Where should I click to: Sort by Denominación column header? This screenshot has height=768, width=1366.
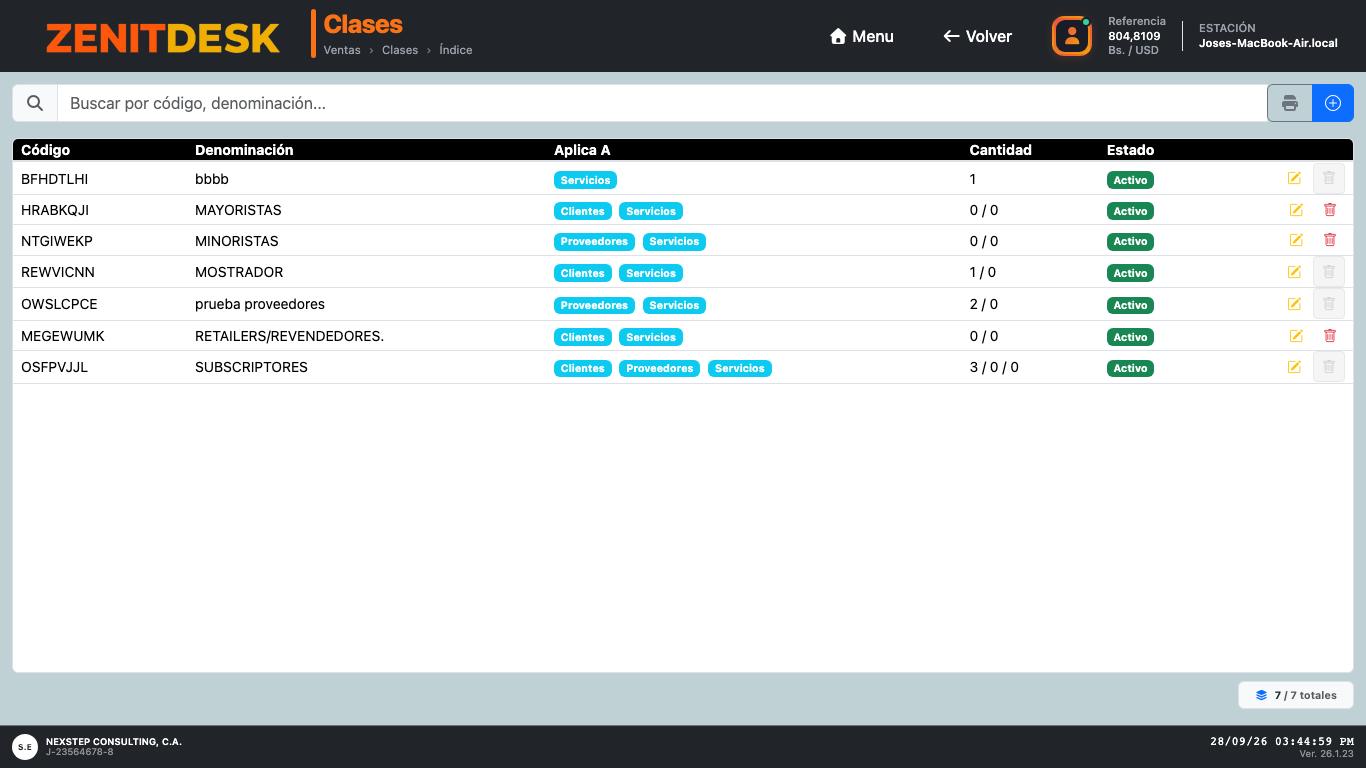[x=244, y=150]
